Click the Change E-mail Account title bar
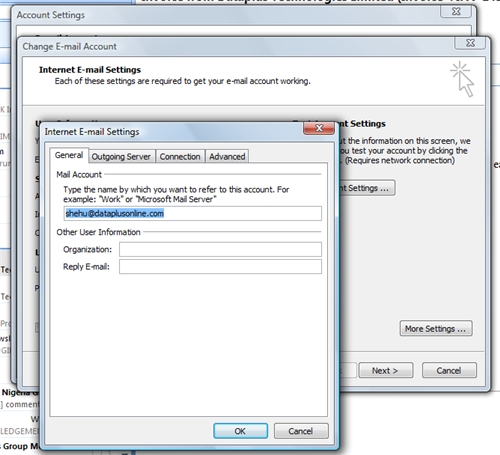Screen dimensions: 500x455 pyautogui.click(x=233, y=46)
